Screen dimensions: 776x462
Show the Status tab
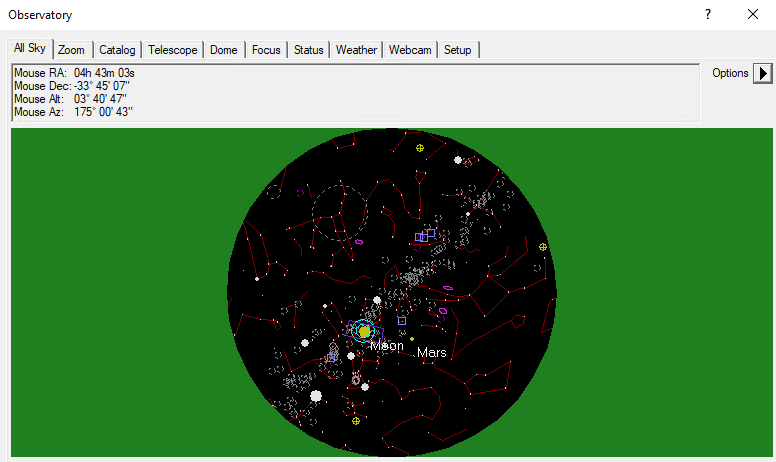(308, 50)
